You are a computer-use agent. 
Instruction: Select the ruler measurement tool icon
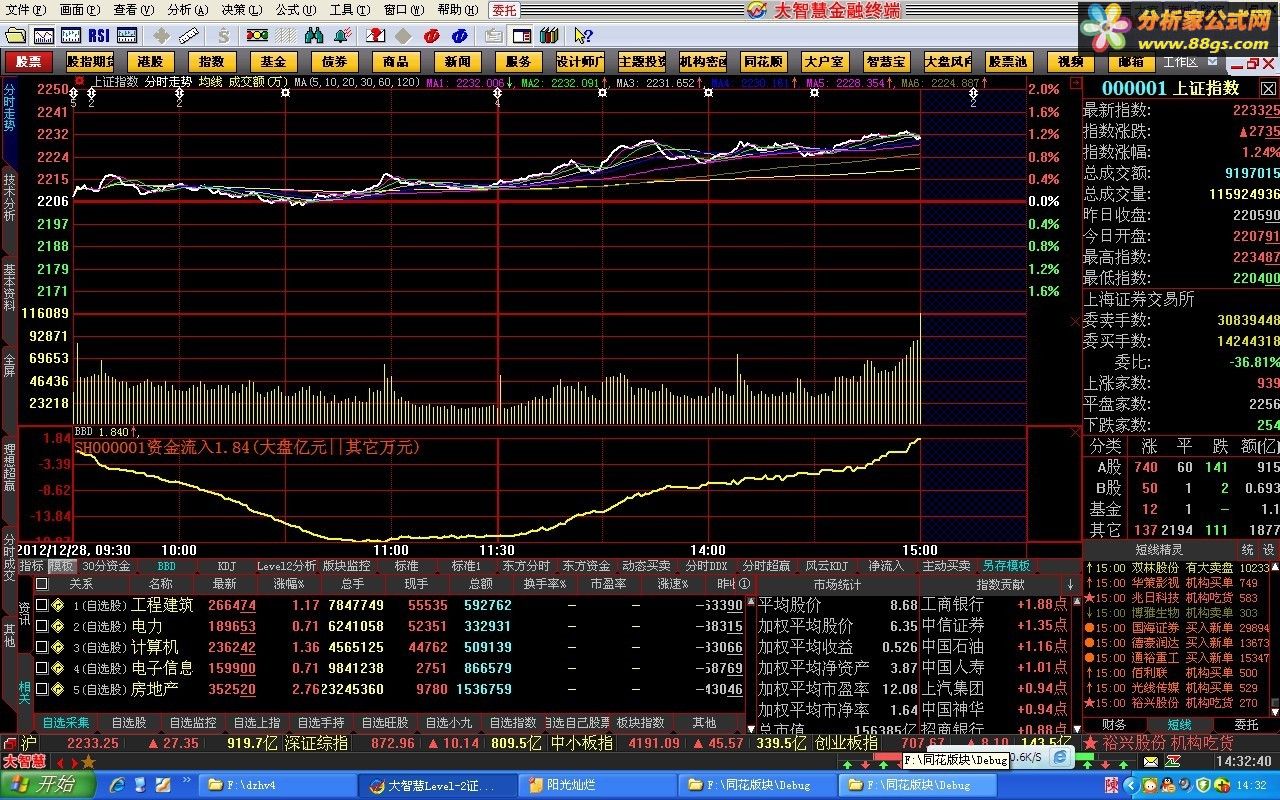tap(188, 35)
